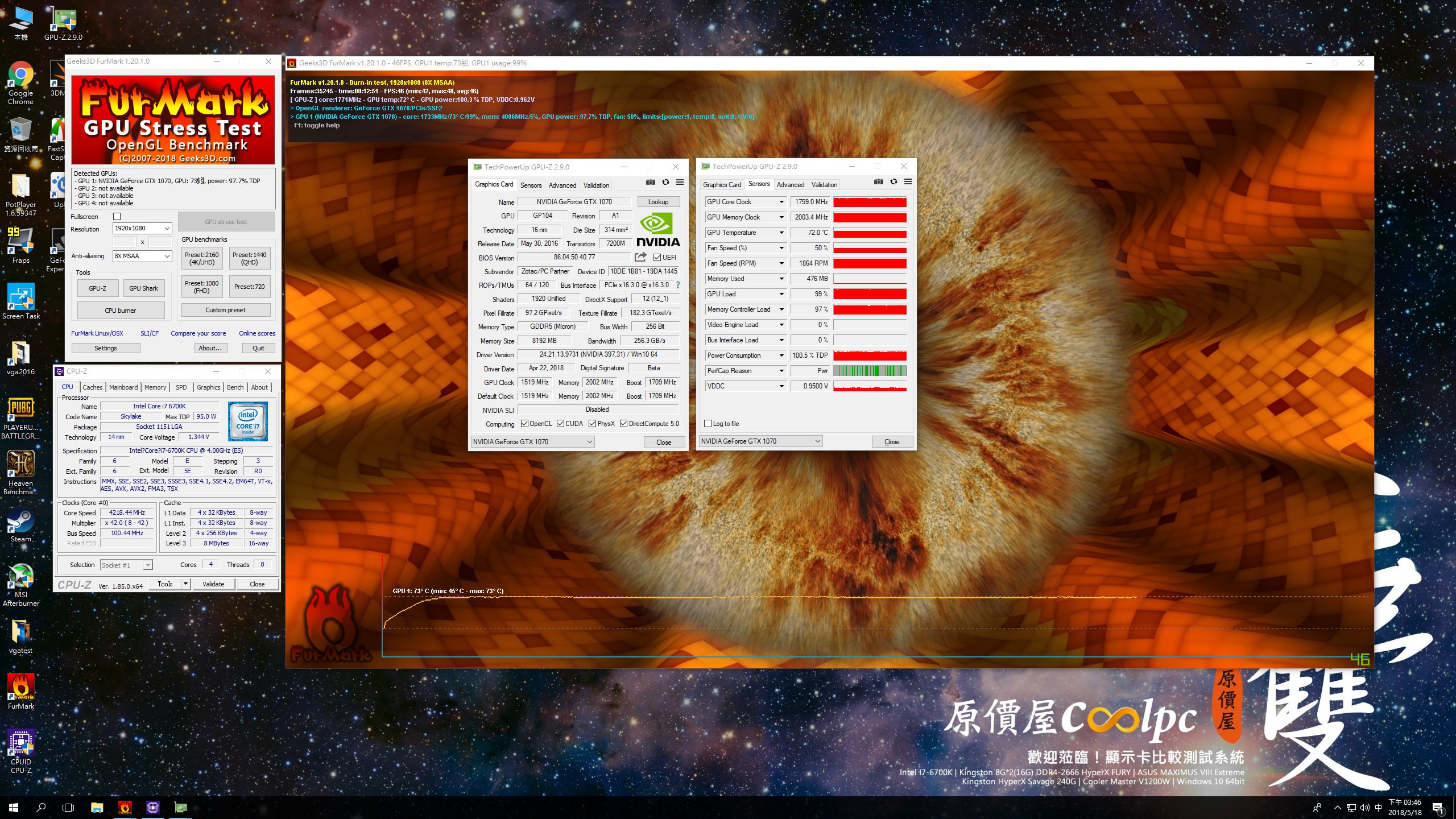Click Bus Interface question mark help icon
1456x819 pixels.
point(678,285)
